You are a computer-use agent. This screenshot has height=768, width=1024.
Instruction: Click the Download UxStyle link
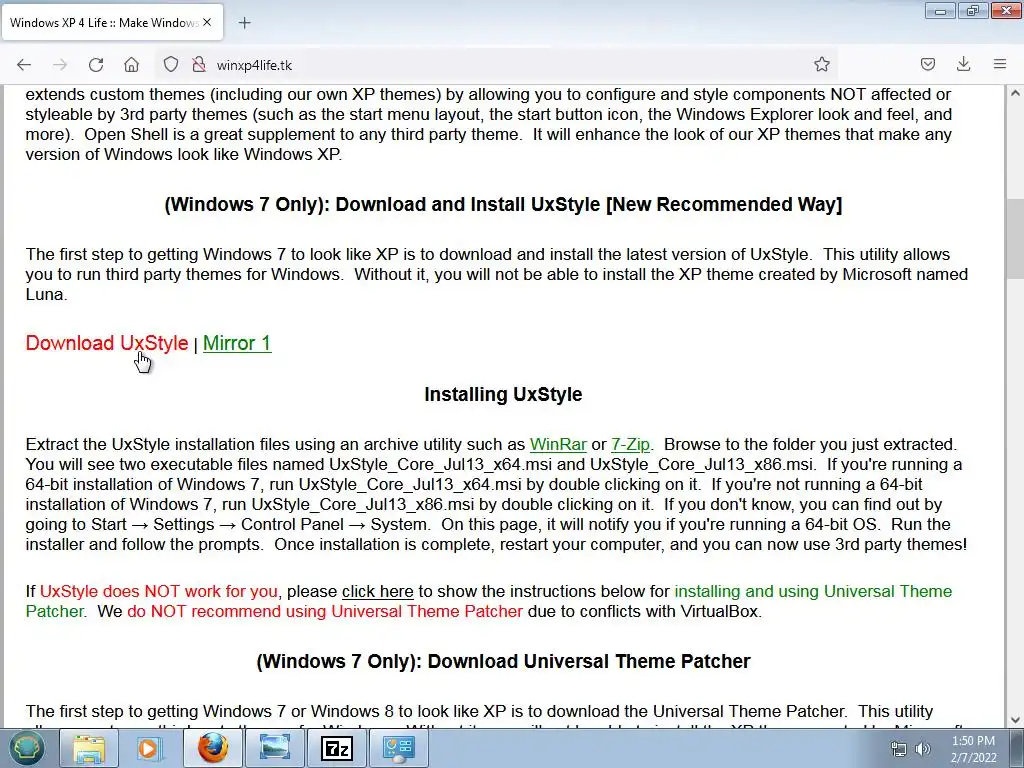tap(107, 343)
